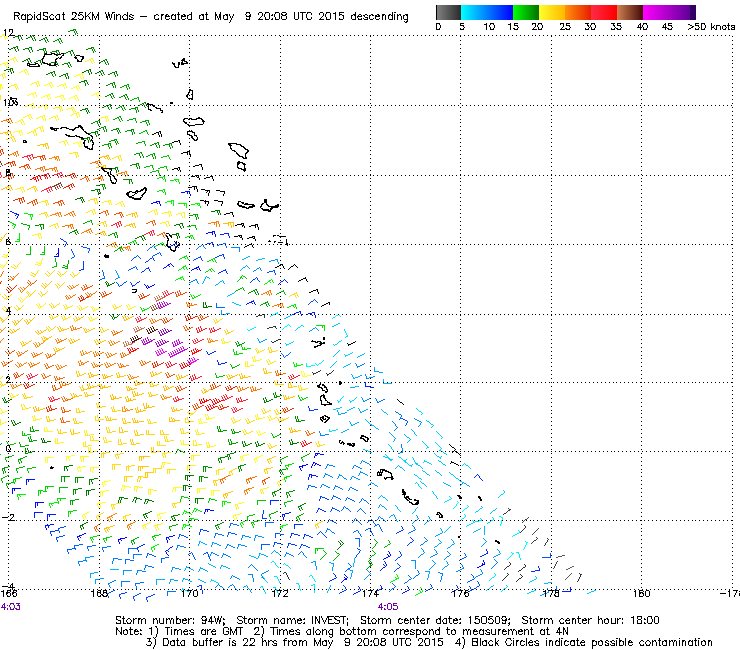Click the 'Storm number: 94W' text

170,620
